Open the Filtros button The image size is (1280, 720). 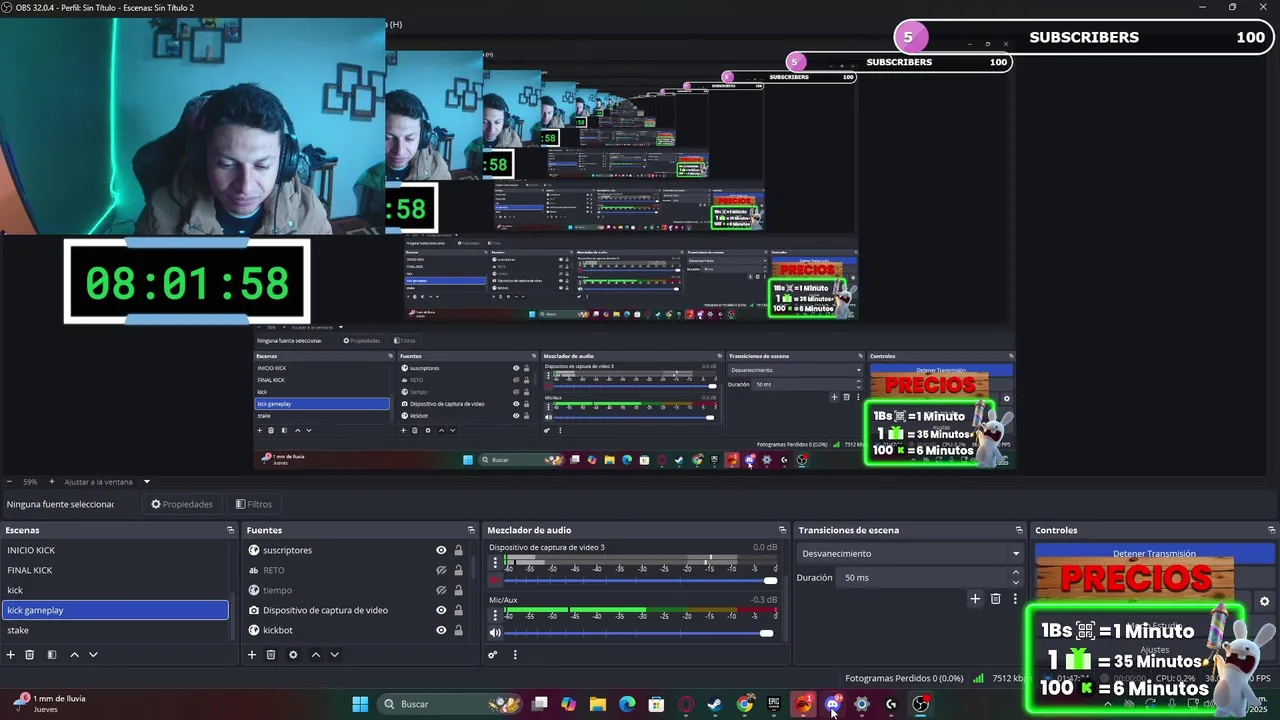point(254,504)
